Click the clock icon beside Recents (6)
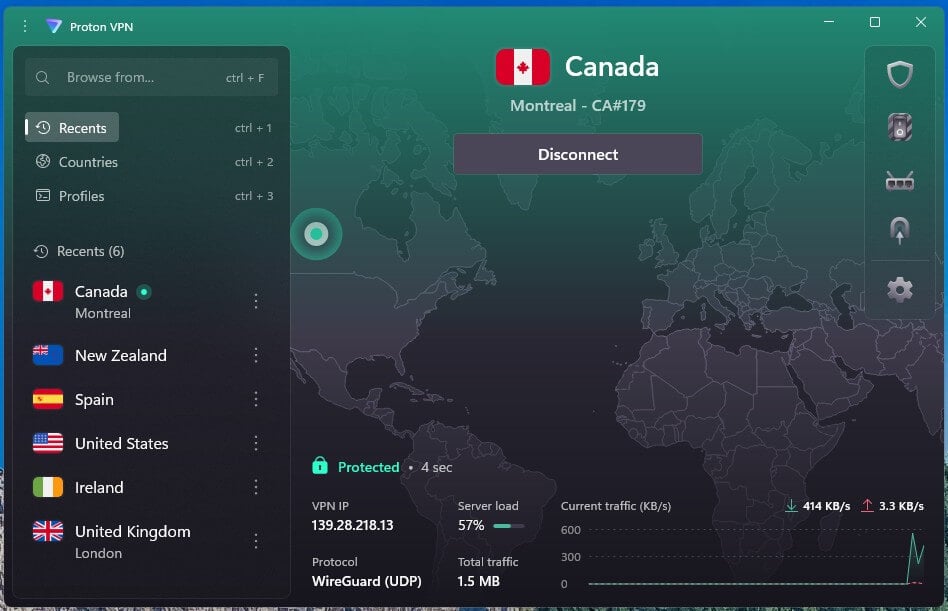Screen dimensions: 948x611 41,251
